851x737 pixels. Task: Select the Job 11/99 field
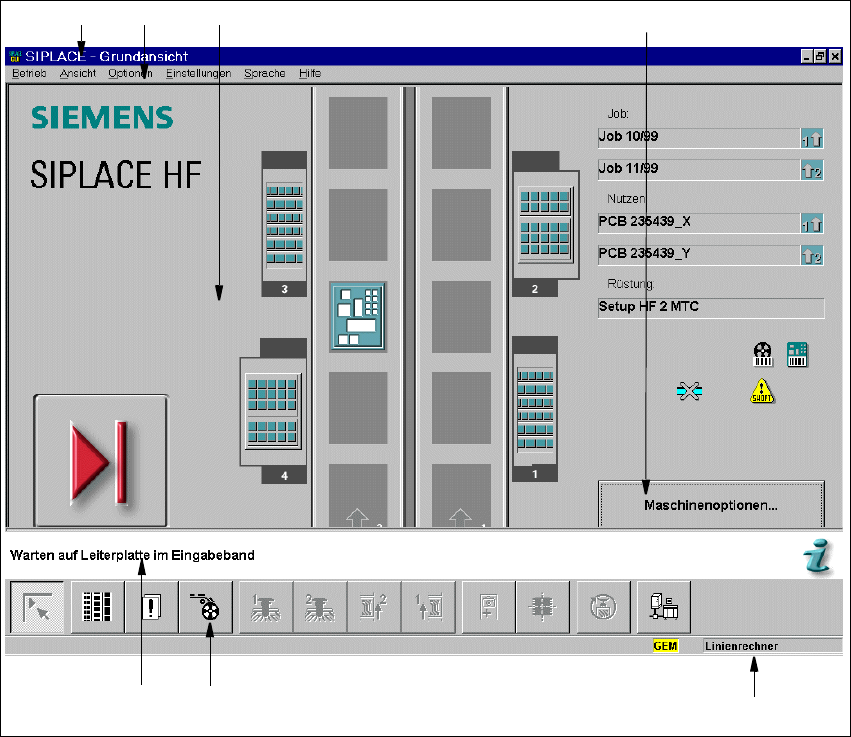699,169
